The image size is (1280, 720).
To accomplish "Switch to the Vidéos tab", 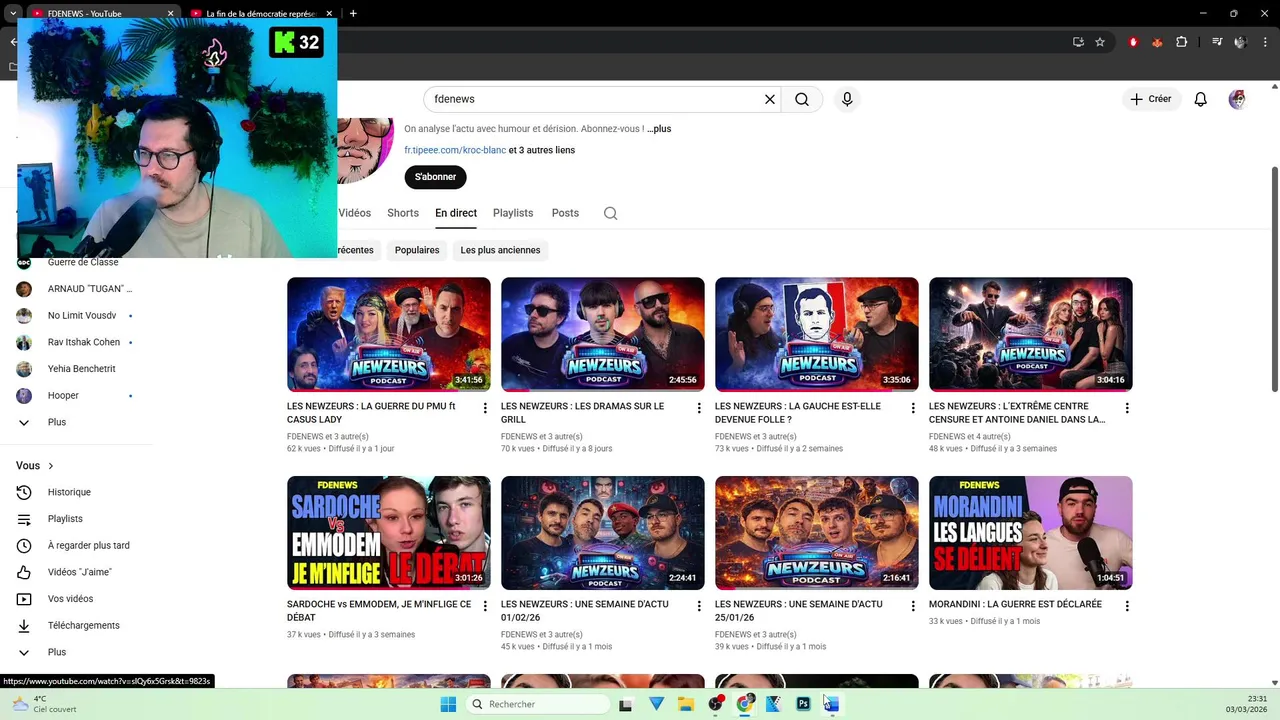I will point(354,213).
